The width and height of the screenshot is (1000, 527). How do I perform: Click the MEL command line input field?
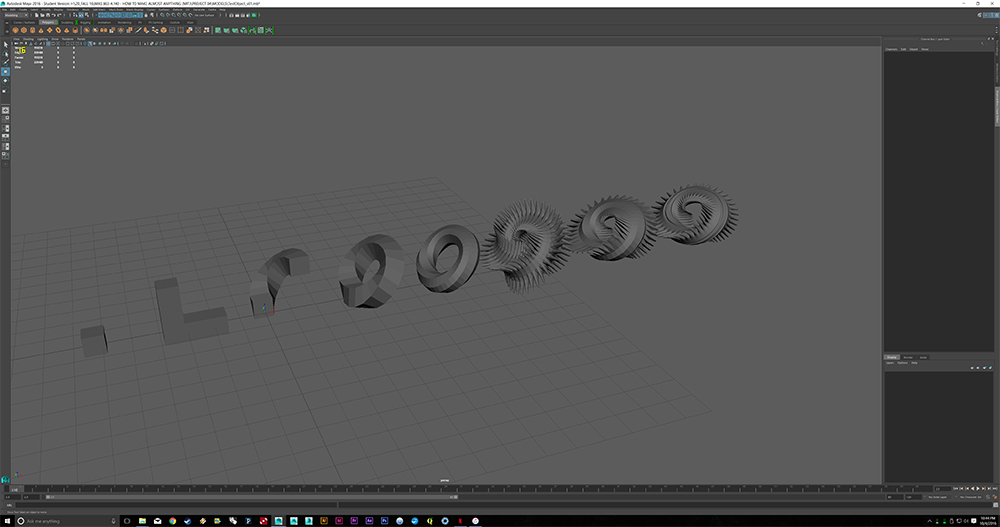[x=175, y=505]
